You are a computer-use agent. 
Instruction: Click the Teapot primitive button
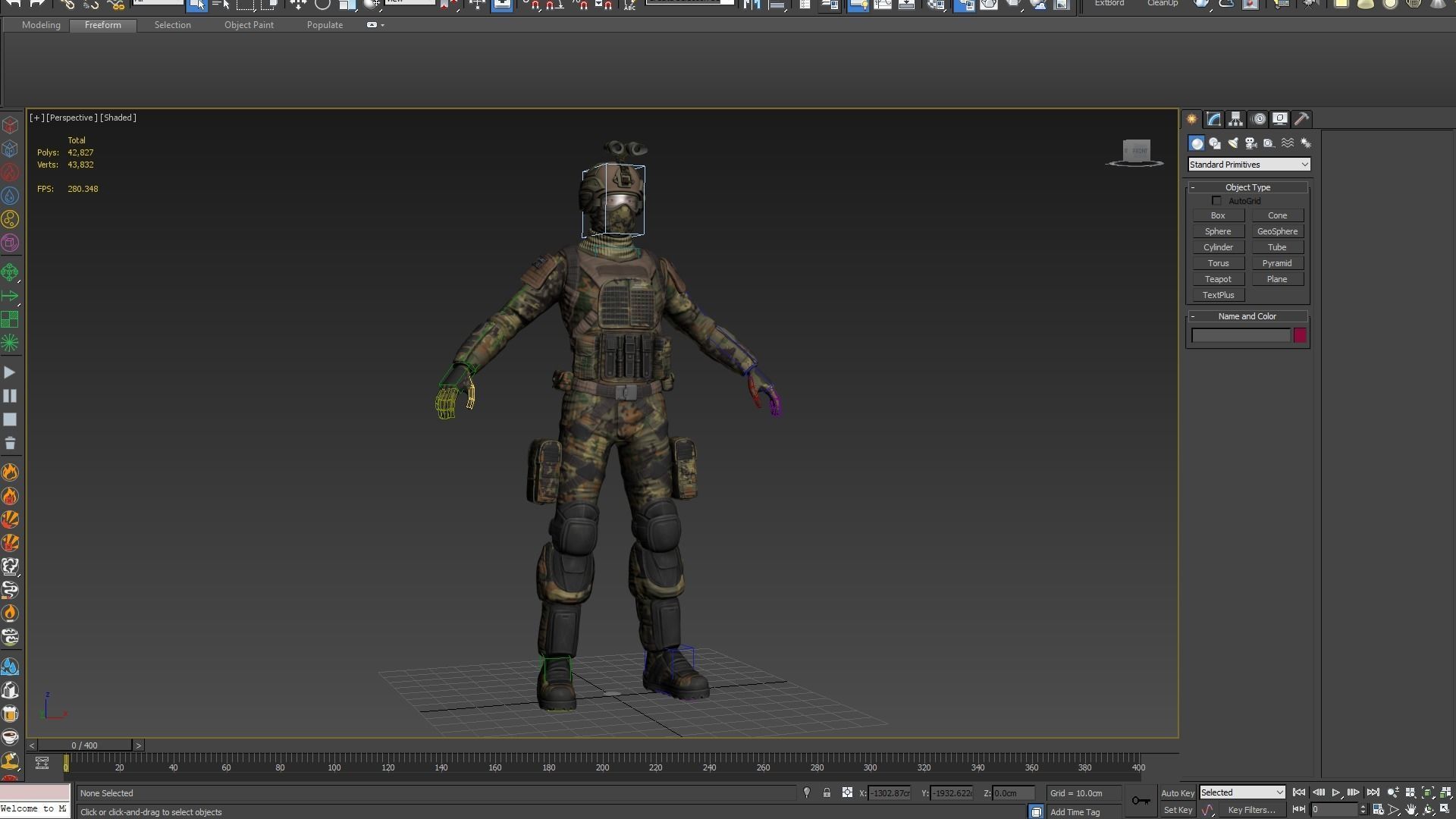[1218, 279]
